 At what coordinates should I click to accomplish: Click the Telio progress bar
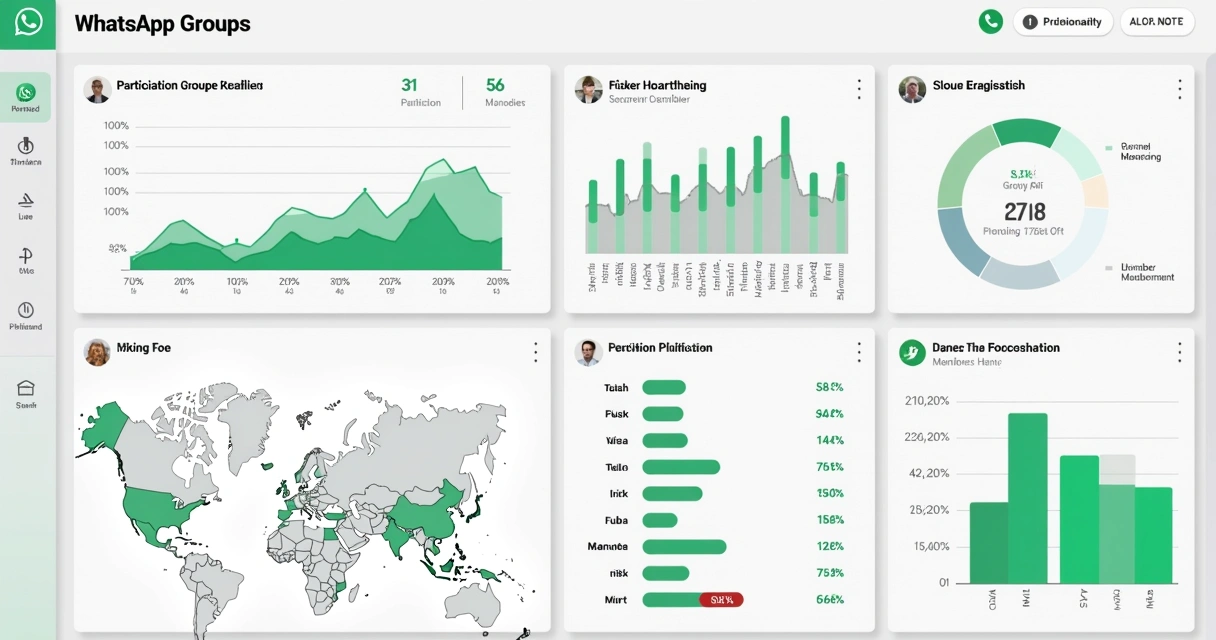click(681, 467)
